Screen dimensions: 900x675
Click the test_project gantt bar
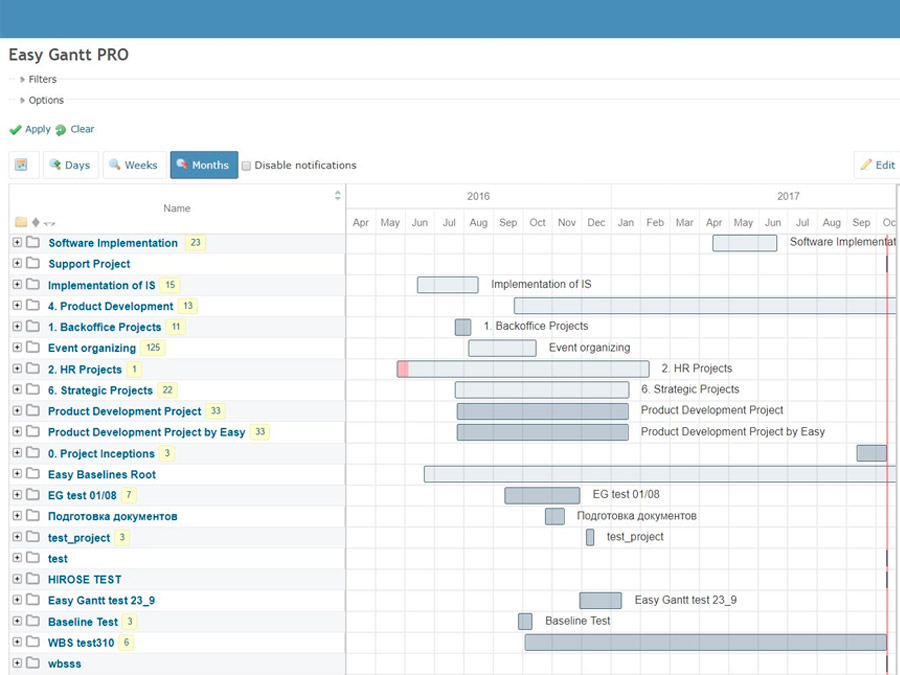(590, 537)
